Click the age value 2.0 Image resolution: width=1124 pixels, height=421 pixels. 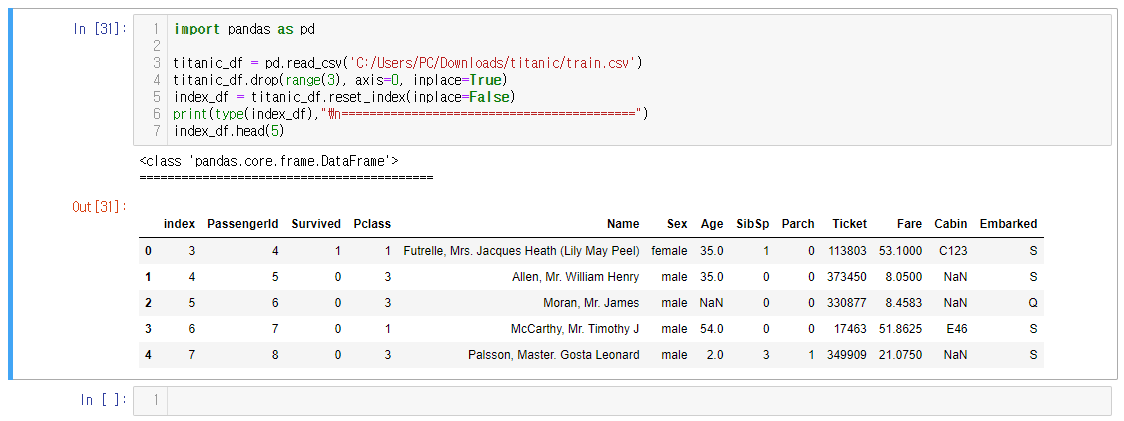click(x=715, y=354)
